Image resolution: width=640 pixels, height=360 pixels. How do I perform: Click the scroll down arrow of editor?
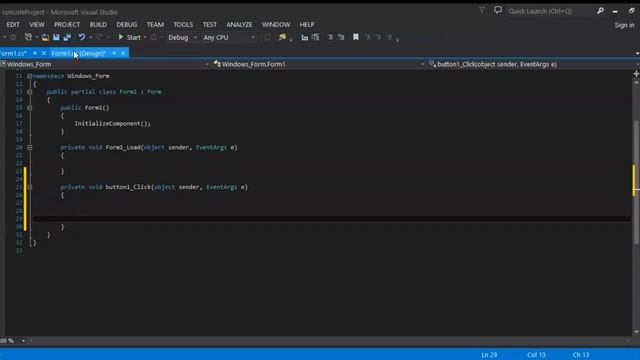(x=636, y=332)
